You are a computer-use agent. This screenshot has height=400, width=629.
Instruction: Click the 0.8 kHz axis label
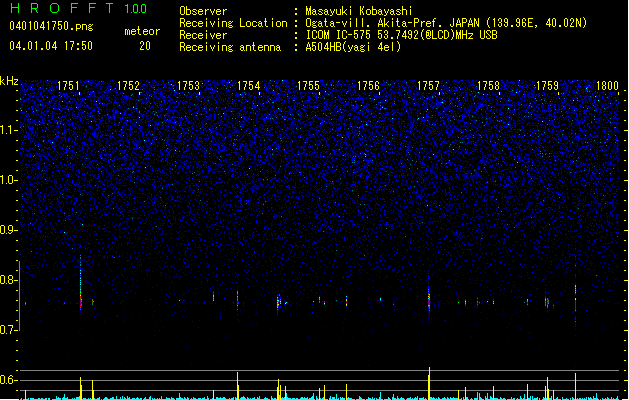[x=9, y=280]
